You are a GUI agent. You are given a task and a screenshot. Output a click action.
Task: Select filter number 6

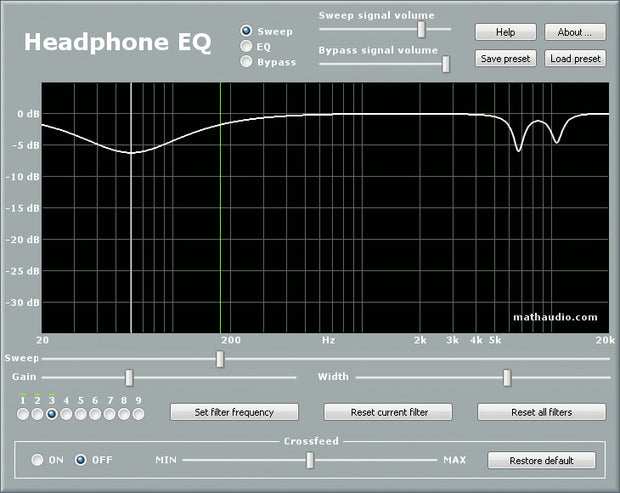tap(95, 414)
